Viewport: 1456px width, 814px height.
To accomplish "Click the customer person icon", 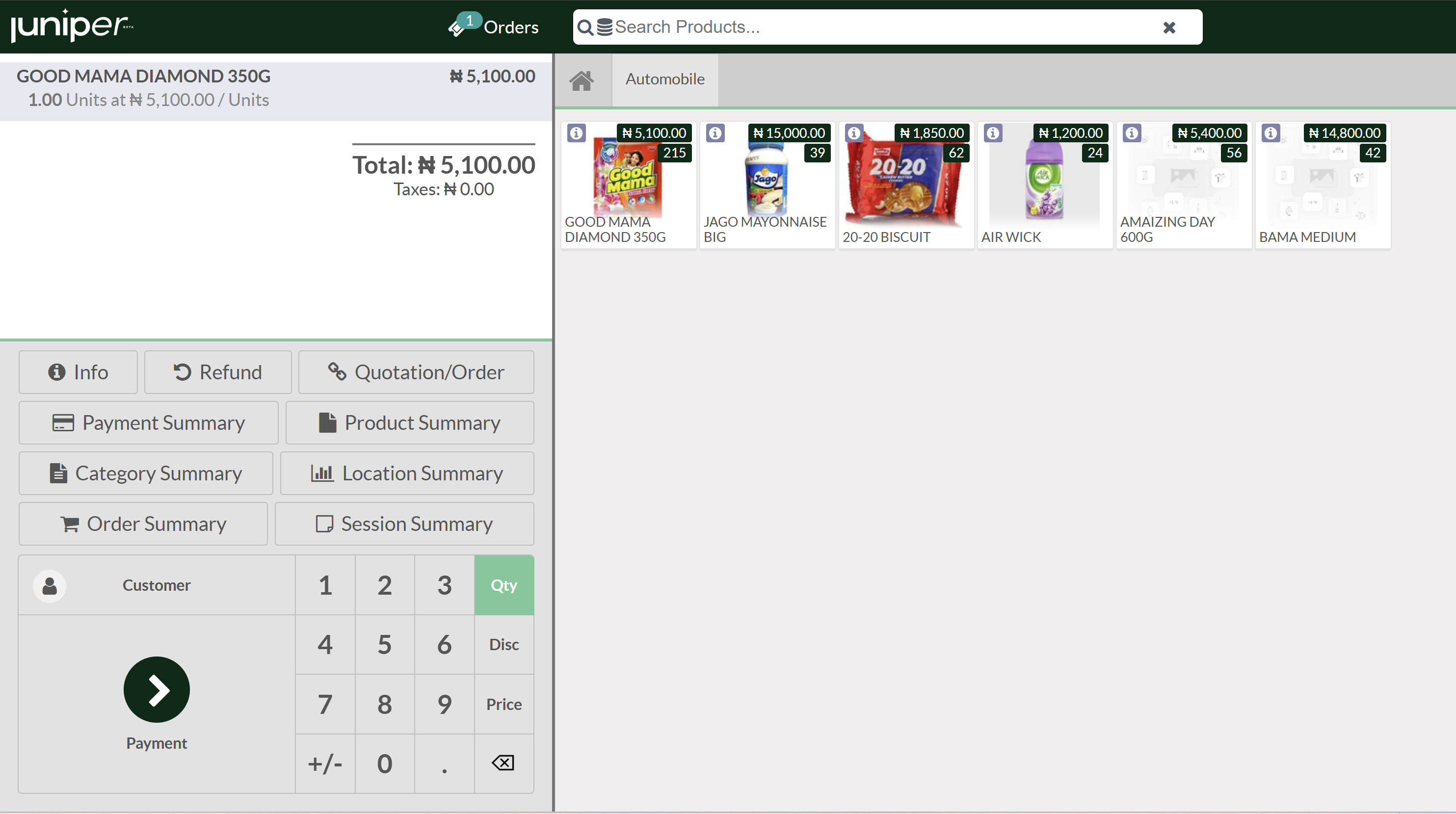I will click(49, 585).
